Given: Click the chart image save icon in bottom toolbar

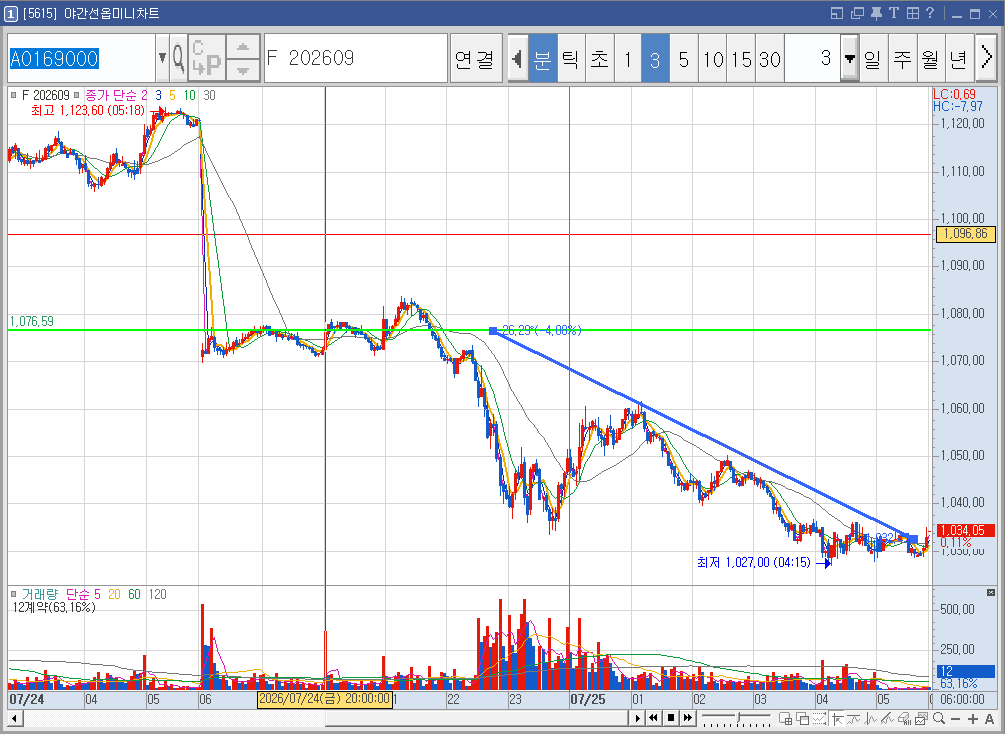Looking at the screenshot, I should pos(922,719).
